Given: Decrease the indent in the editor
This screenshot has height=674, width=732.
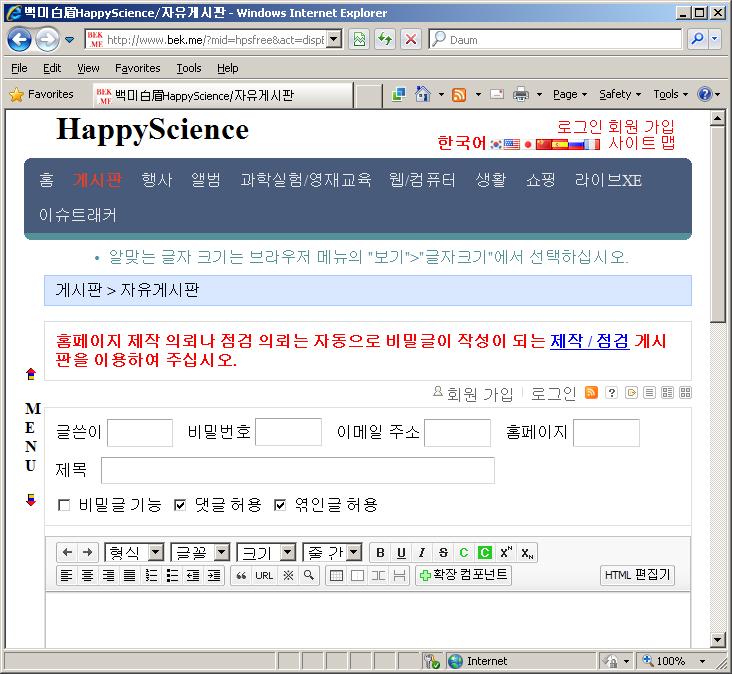Looking at the screenshot, I should 193,576.
